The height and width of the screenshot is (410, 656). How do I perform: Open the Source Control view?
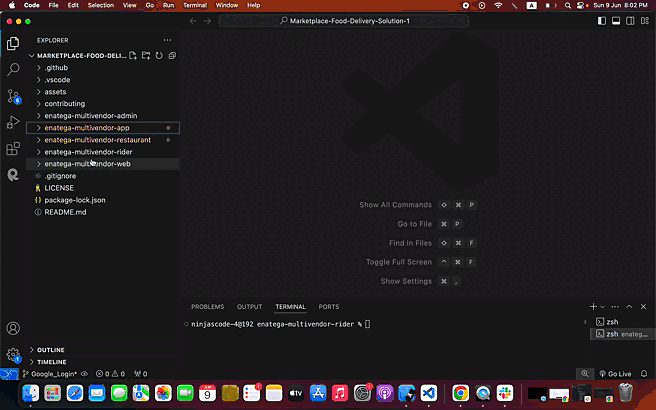click(x=13, y=96)
